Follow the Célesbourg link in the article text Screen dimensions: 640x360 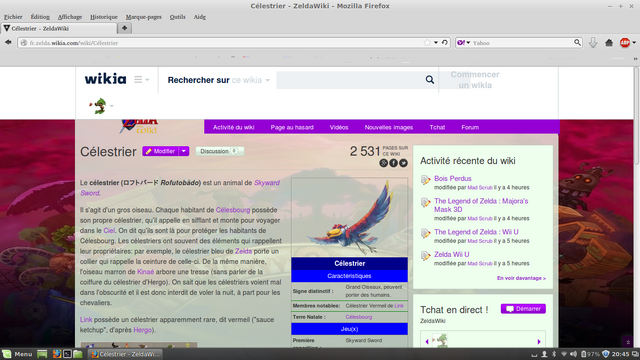(x=233, y=210)
